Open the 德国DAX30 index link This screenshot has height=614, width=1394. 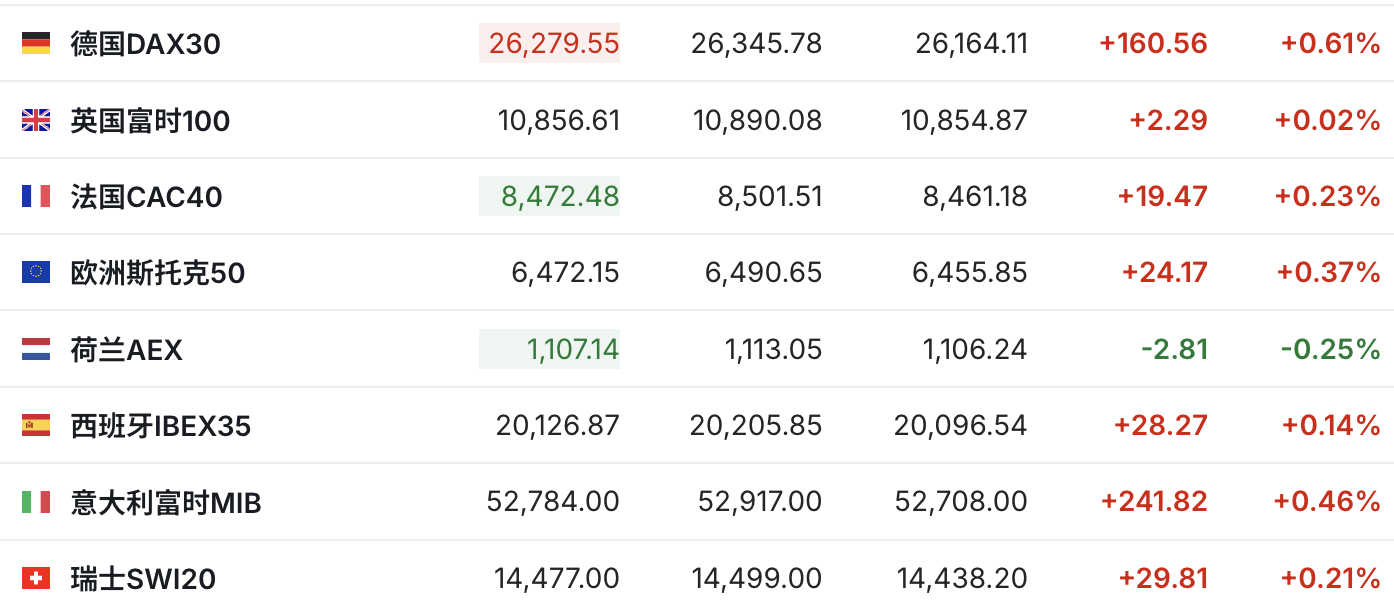click(146, 44)
